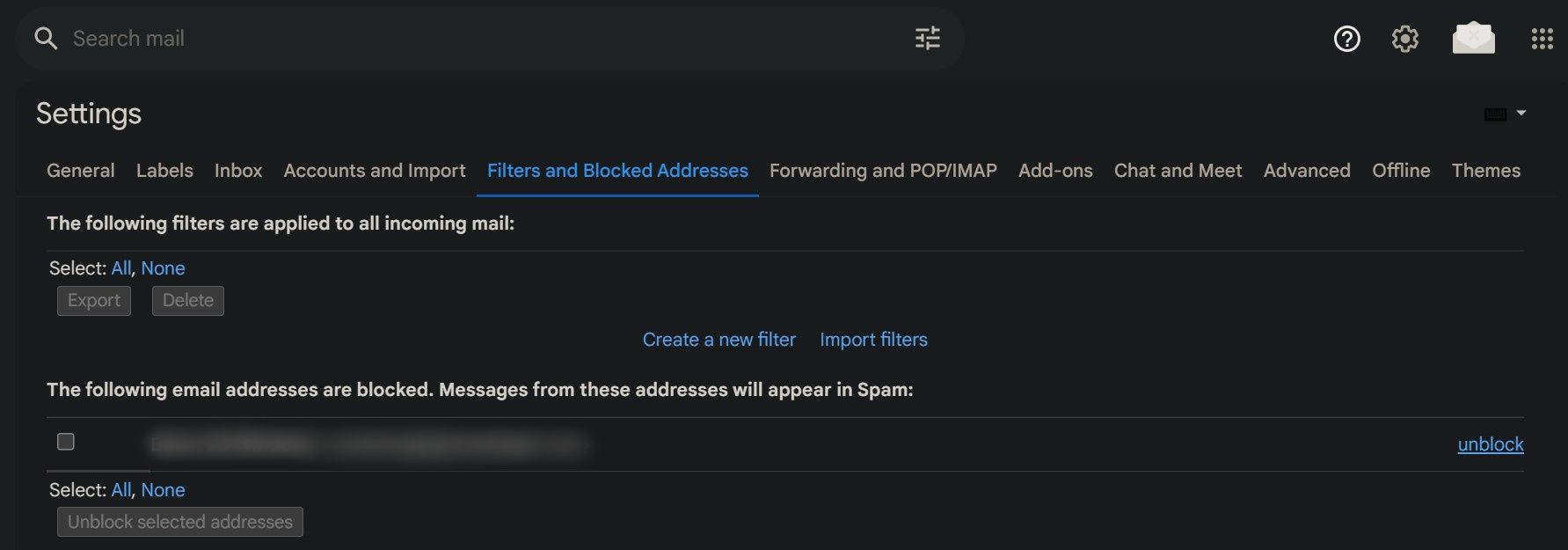The height and width of the screenshot is (550, 1568).
Task: Unblock the blocked email address
Action: 1491,444
